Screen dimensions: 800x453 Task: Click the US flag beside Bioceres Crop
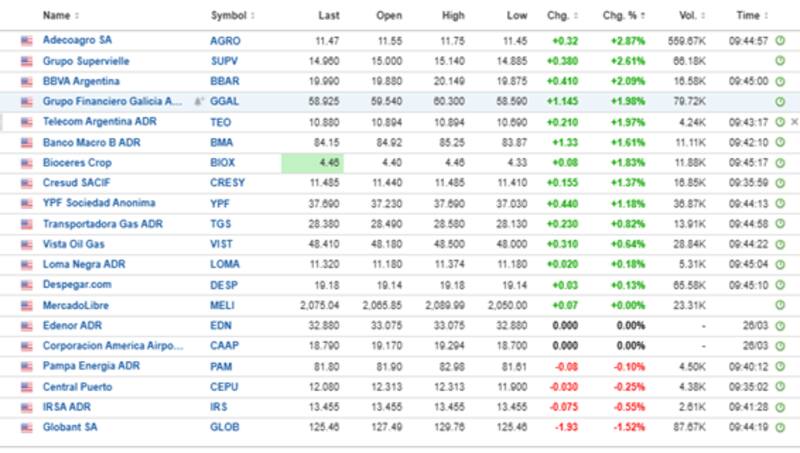(27, 163)
